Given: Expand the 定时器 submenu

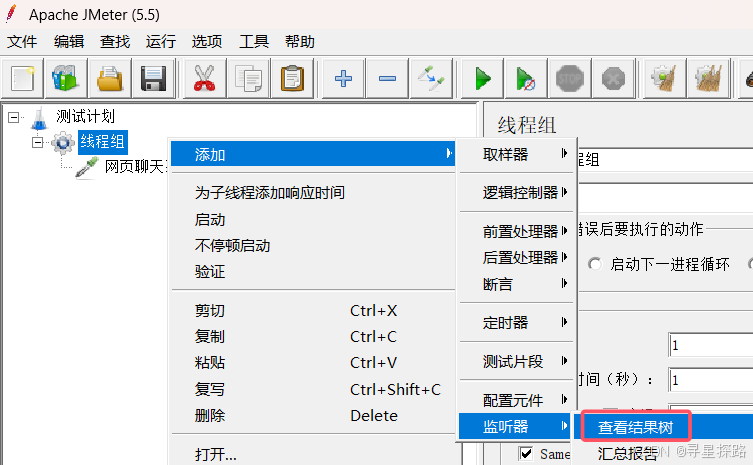Looking at the screenshot, I should click(x=516, y=322).
